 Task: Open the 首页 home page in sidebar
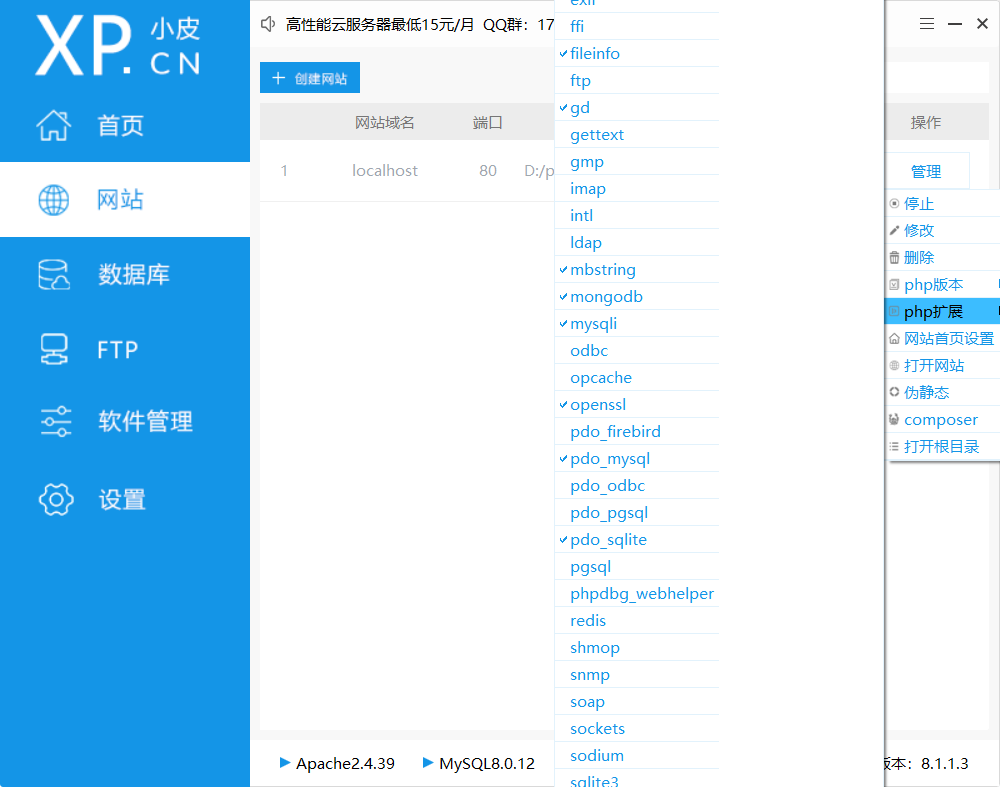121,125
